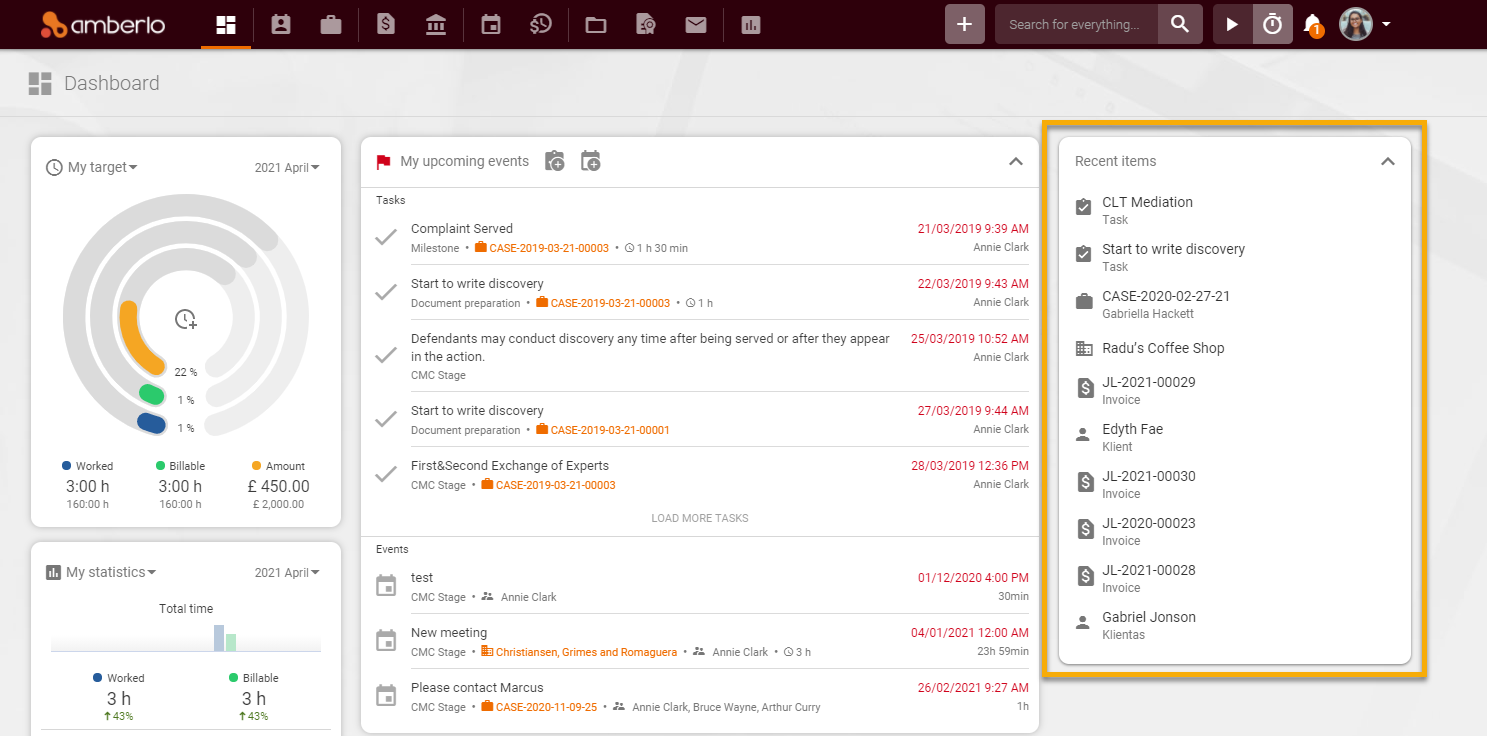
Task: Mark Defendants may conduct discovery task done
Action: point(386,355)
